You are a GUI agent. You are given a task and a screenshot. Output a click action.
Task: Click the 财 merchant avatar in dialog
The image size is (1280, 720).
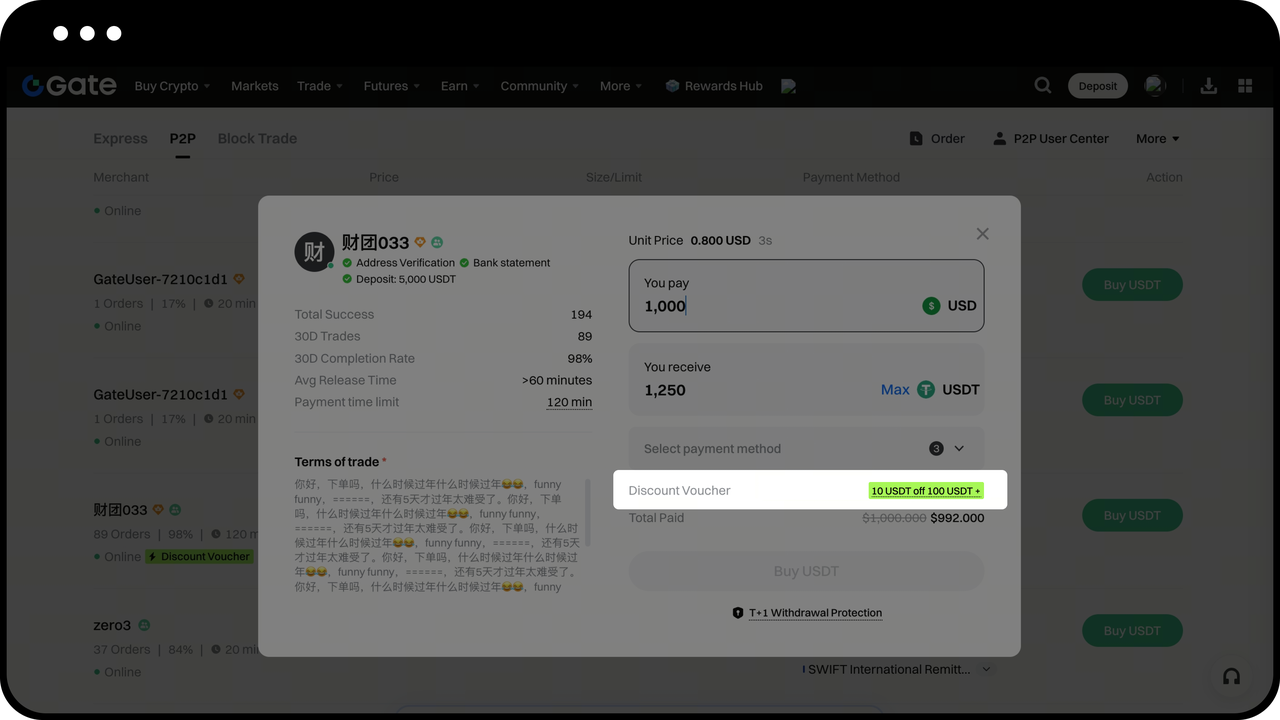[x=314, y=252]
